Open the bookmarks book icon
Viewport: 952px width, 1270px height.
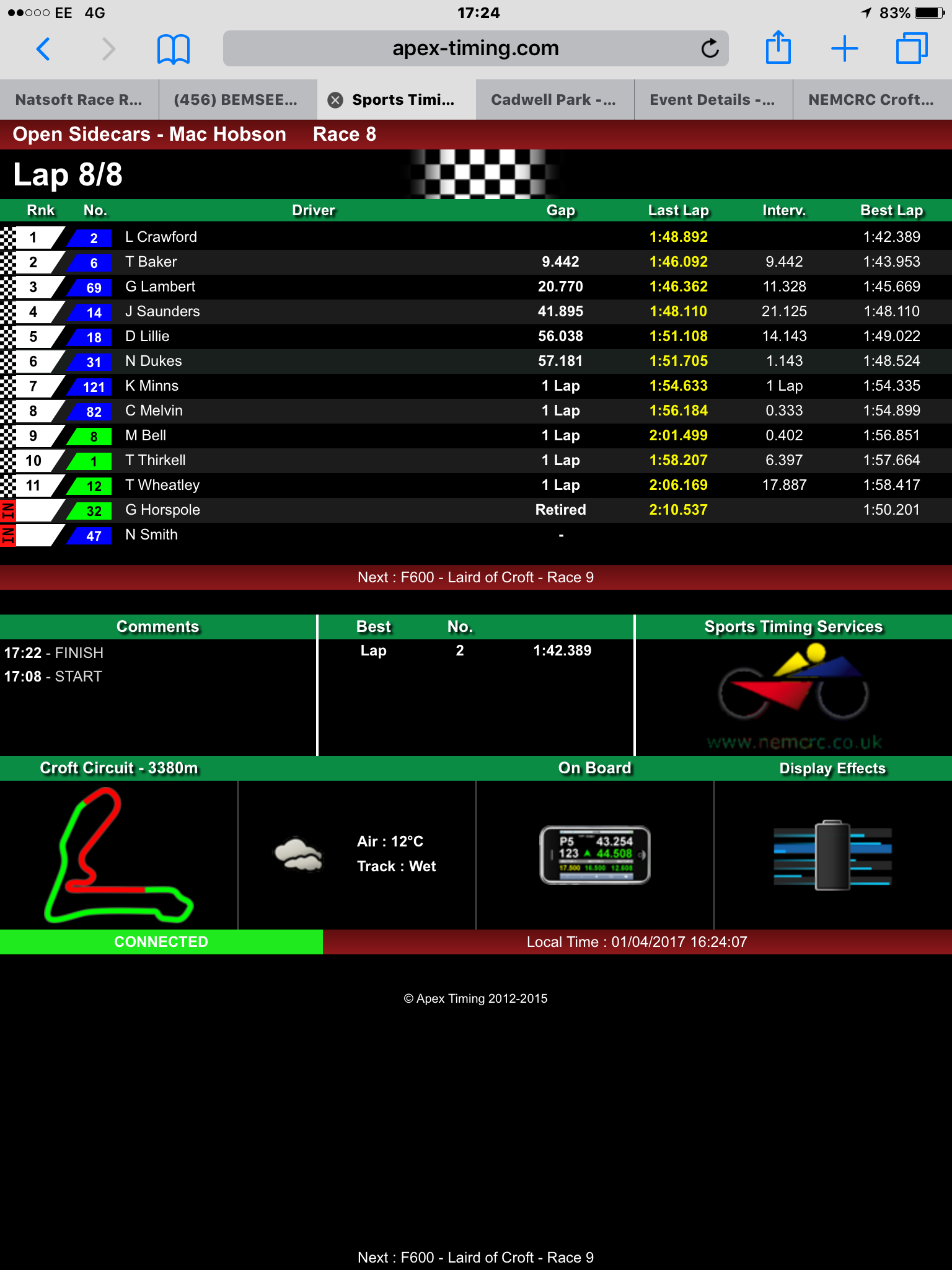click(174, 49)
